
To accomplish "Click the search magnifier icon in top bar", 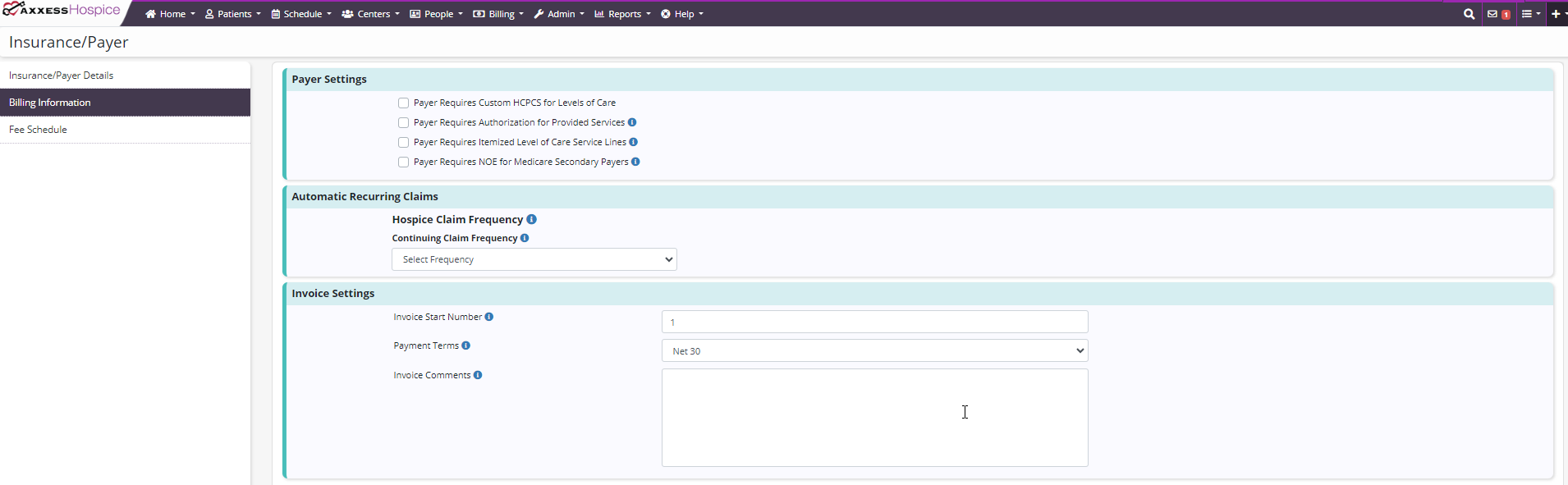I will (x=1469, y=14).
